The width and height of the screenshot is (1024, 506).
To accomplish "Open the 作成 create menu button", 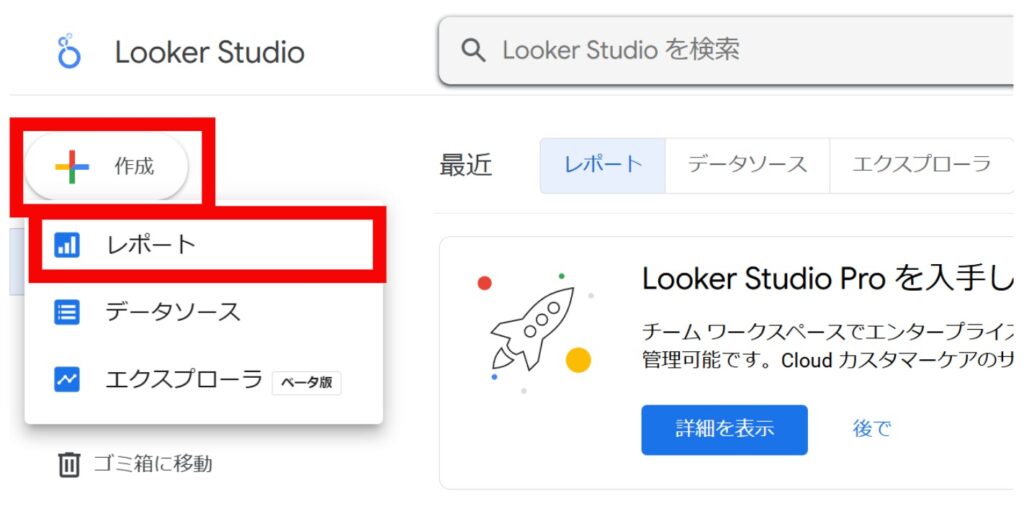I will pyautogui.click(x=107, y=167).
